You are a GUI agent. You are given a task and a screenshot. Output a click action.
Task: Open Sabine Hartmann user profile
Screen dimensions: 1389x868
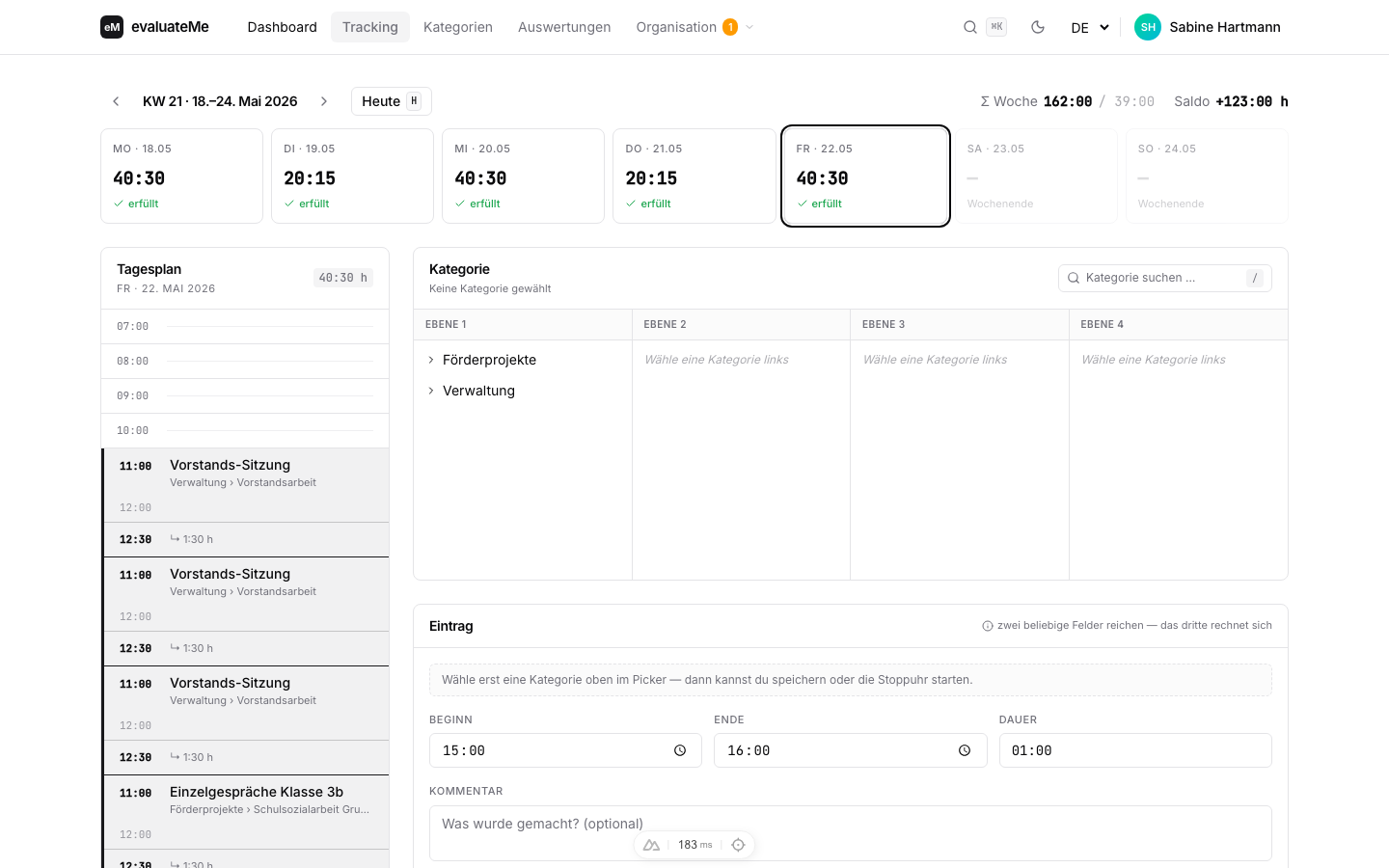(x=1208, y=27)
